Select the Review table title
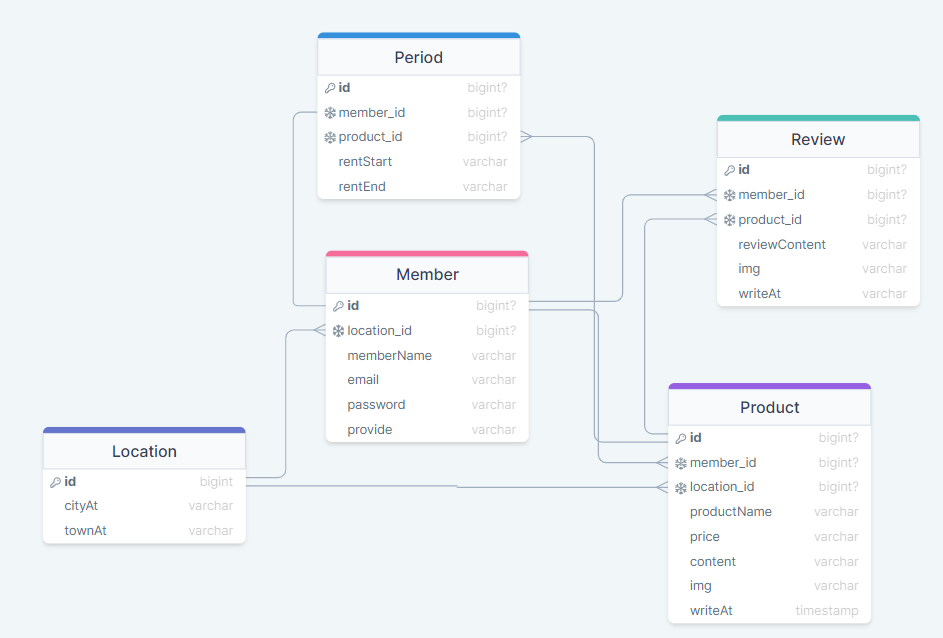 [x=818, y=139]
